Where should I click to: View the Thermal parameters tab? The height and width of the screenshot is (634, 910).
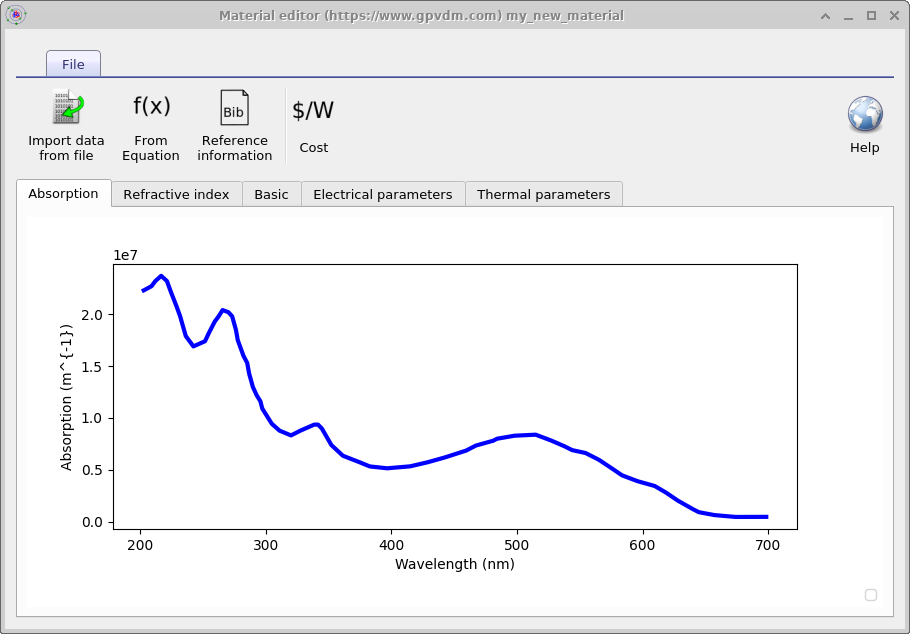pyautogui.click(x=544, y=193)
